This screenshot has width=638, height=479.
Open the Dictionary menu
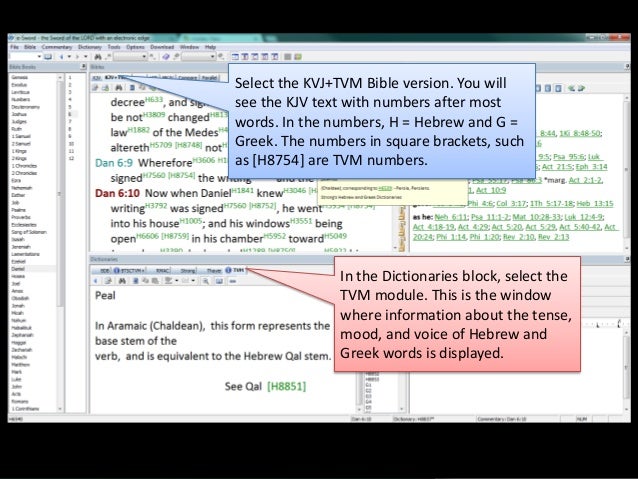point(90,47)
